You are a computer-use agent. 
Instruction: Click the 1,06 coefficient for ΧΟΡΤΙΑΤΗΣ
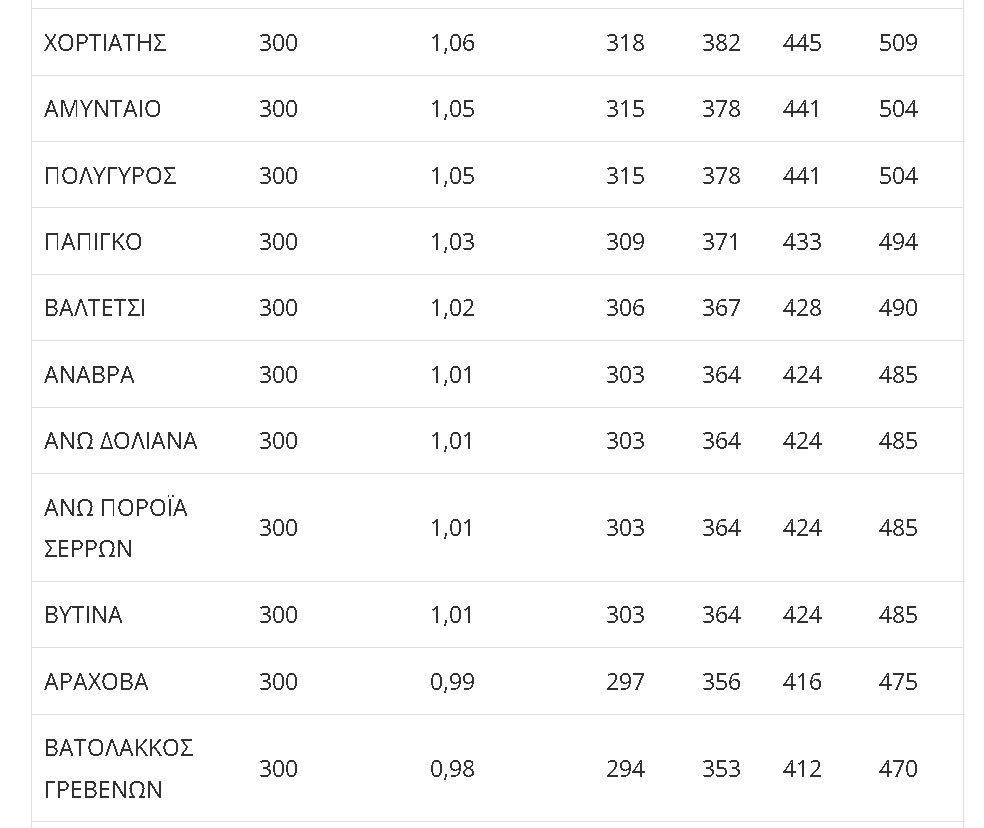pos(452,43)
